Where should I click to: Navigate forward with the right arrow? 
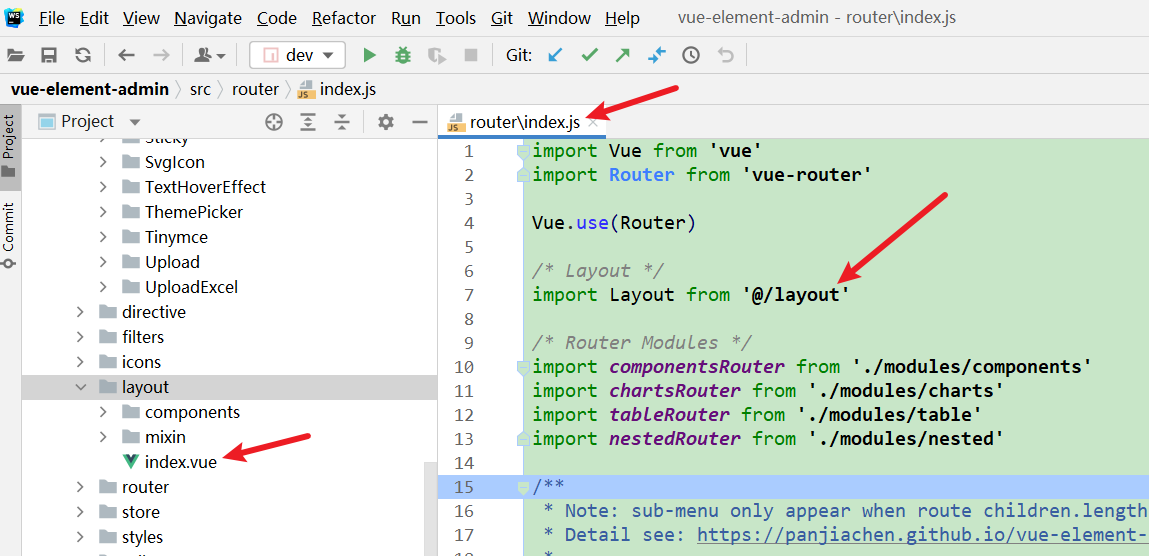coord(161,55)
